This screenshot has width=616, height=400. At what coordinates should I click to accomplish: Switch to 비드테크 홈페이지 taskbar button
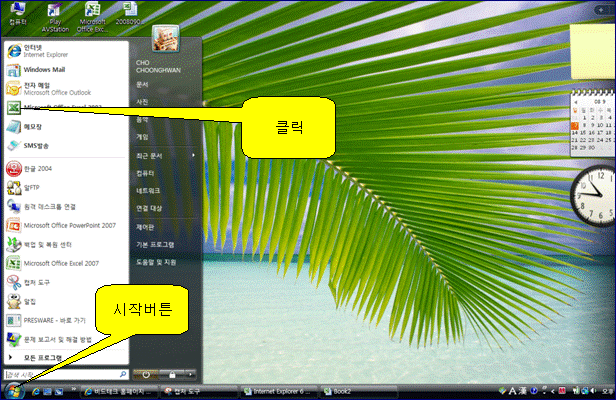pos(119,391)
